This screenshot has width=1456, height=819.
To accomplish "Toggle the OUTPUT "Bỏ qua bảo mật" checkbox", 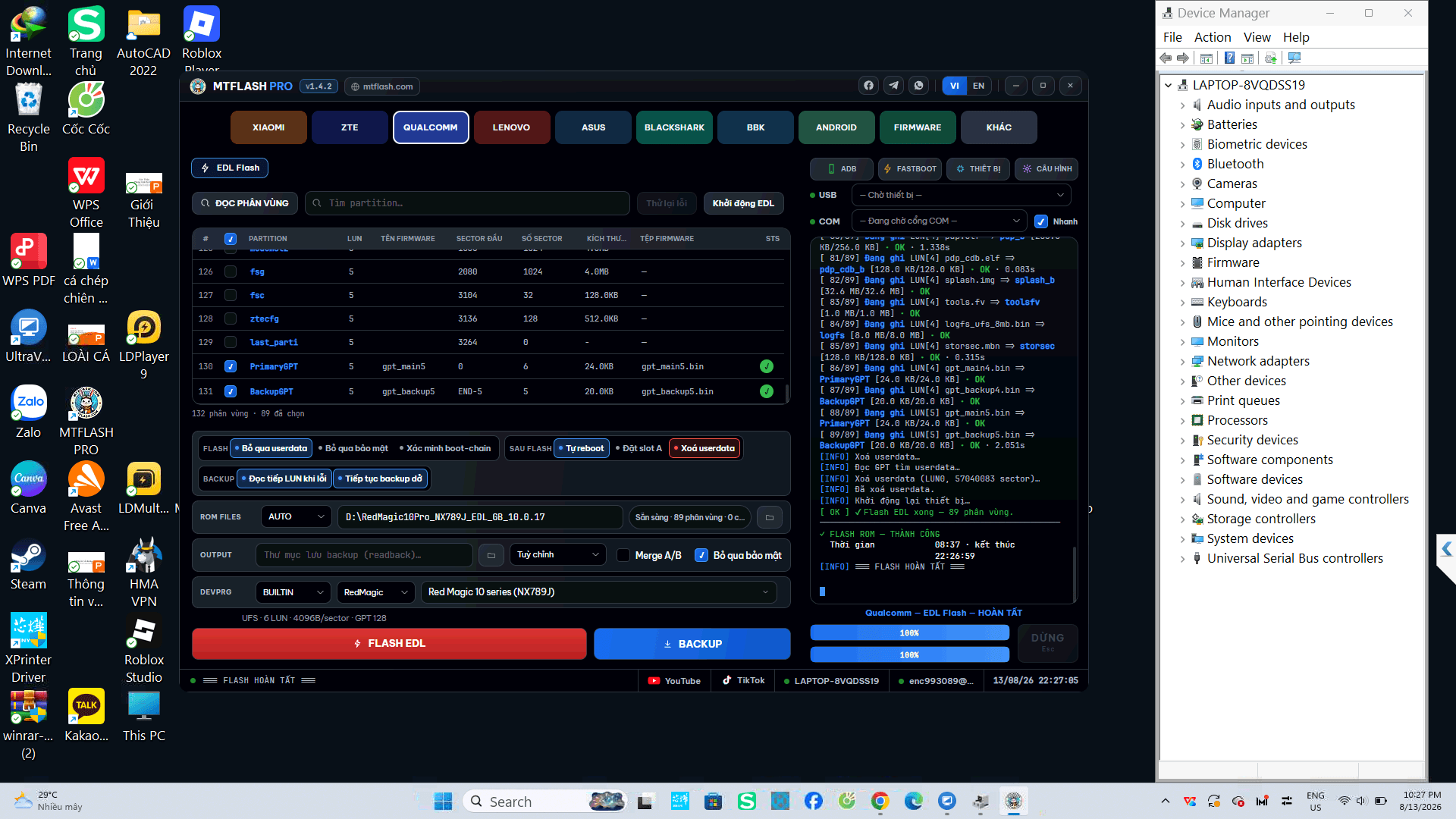I will click(x=701, y=555).
